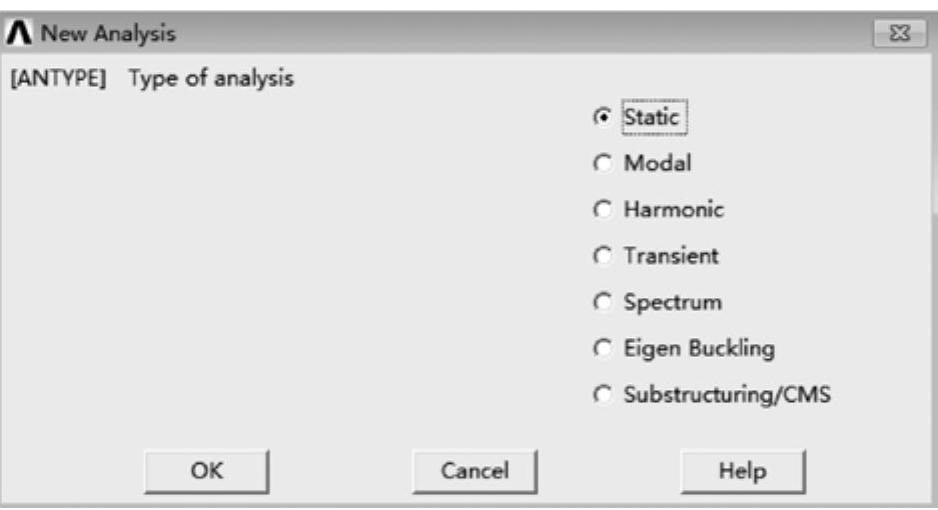Viewport: 938px width, 510px height.
Task: Select the Substructuring/CMS radio button
Action: [x=602, y=395]
